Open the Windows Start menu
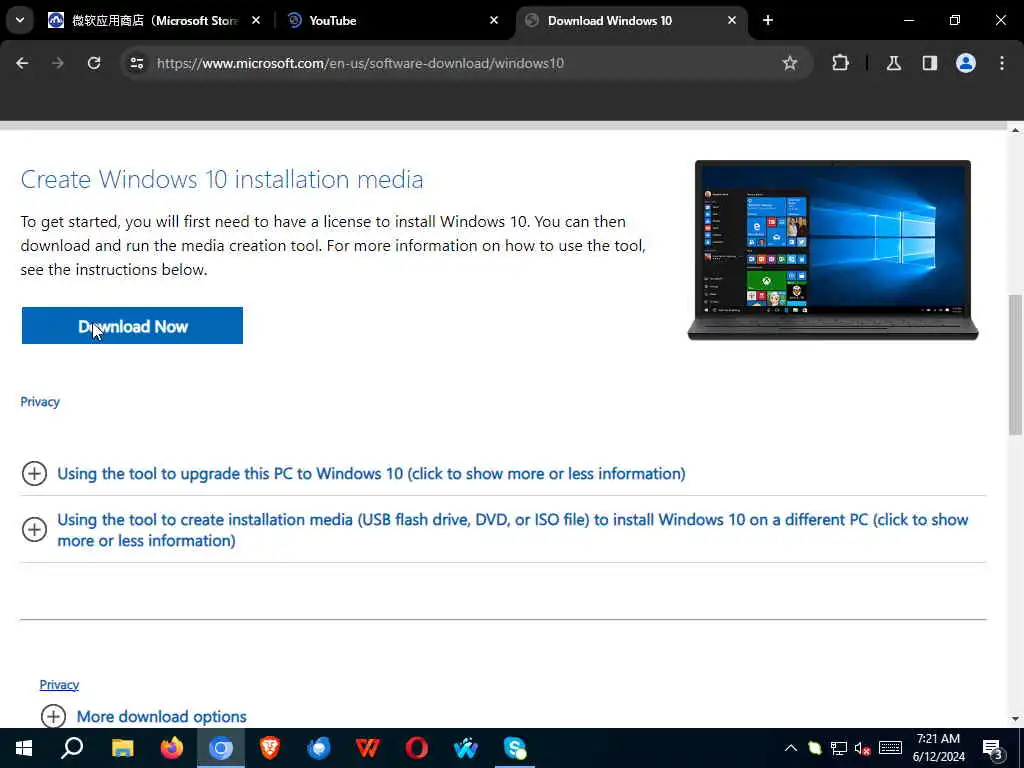Viewport: 1024px width, 768px height. 24,748
